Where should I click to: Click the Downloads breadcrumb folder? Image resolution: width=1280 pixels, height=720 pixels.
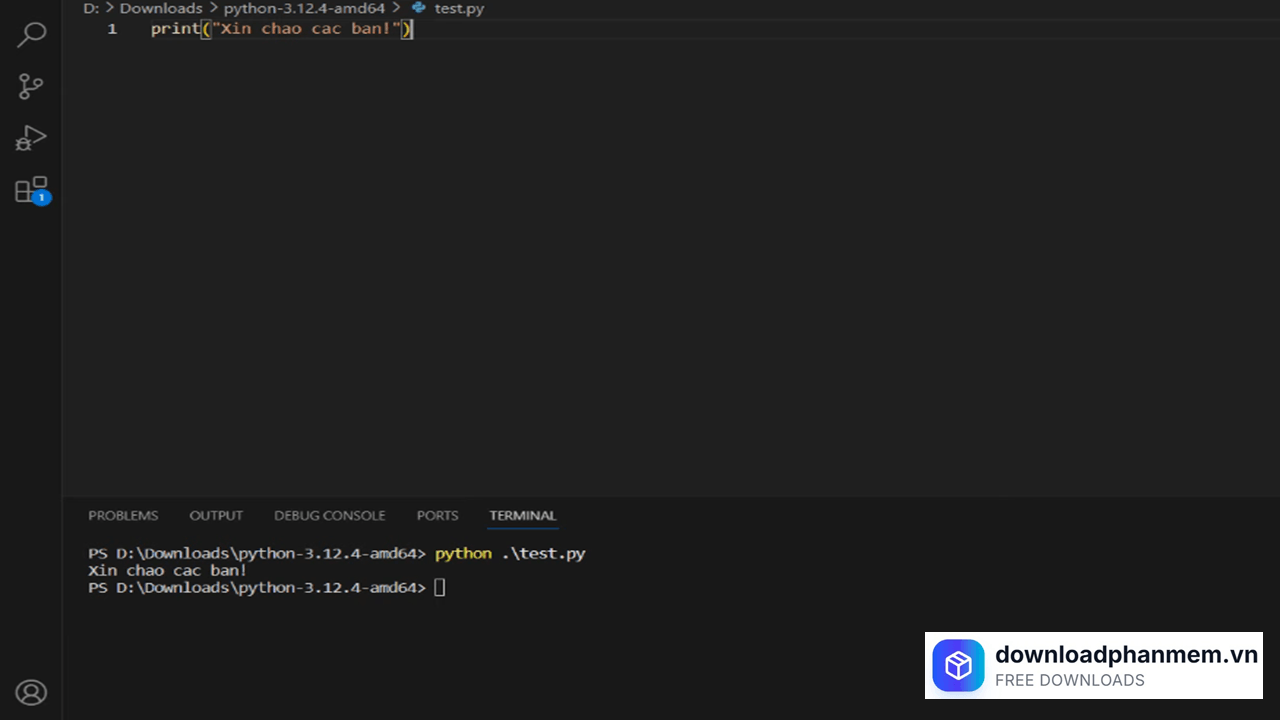coord(161,8)
